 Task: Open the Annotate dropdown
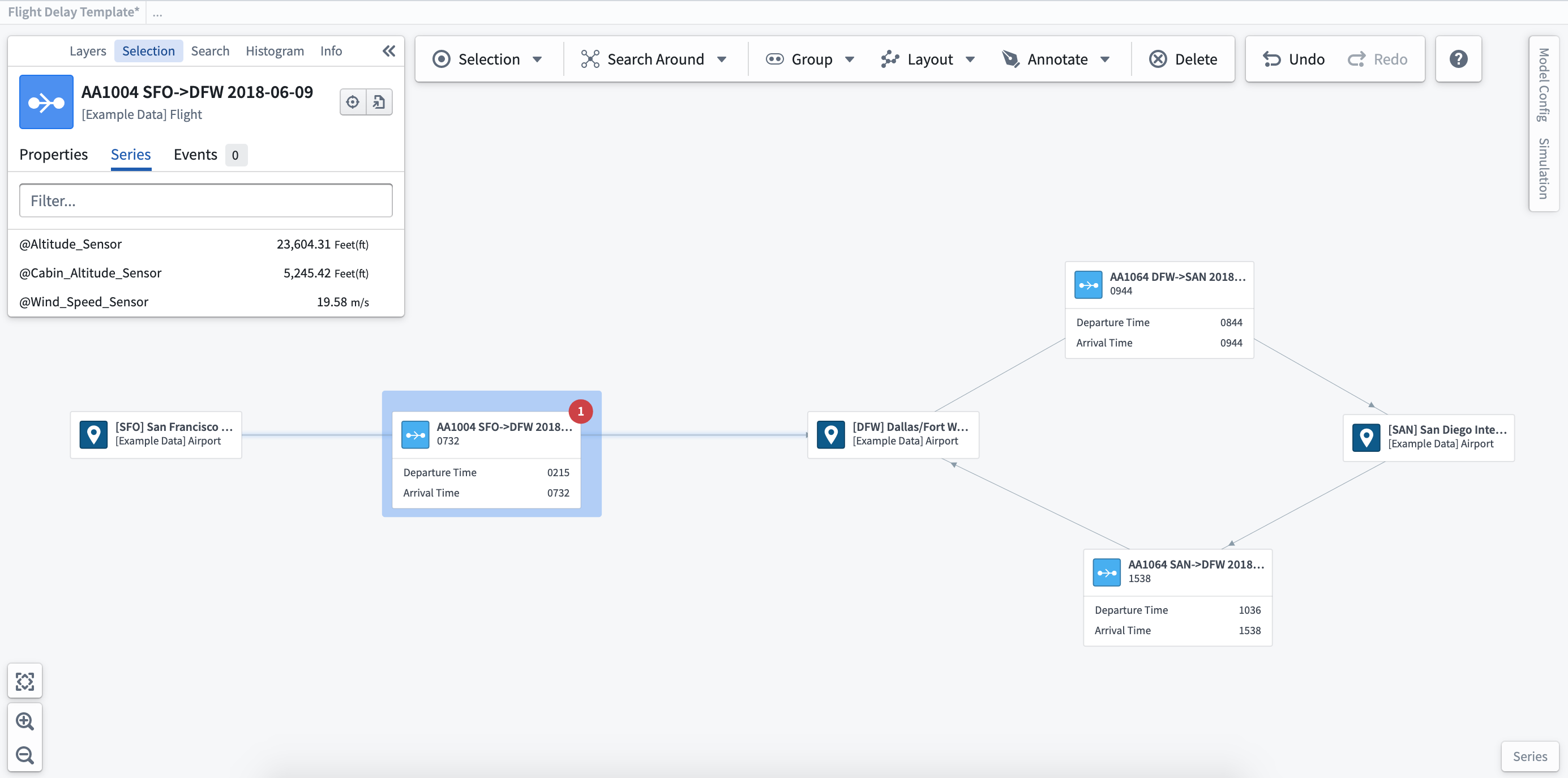tap(1056, 59)
